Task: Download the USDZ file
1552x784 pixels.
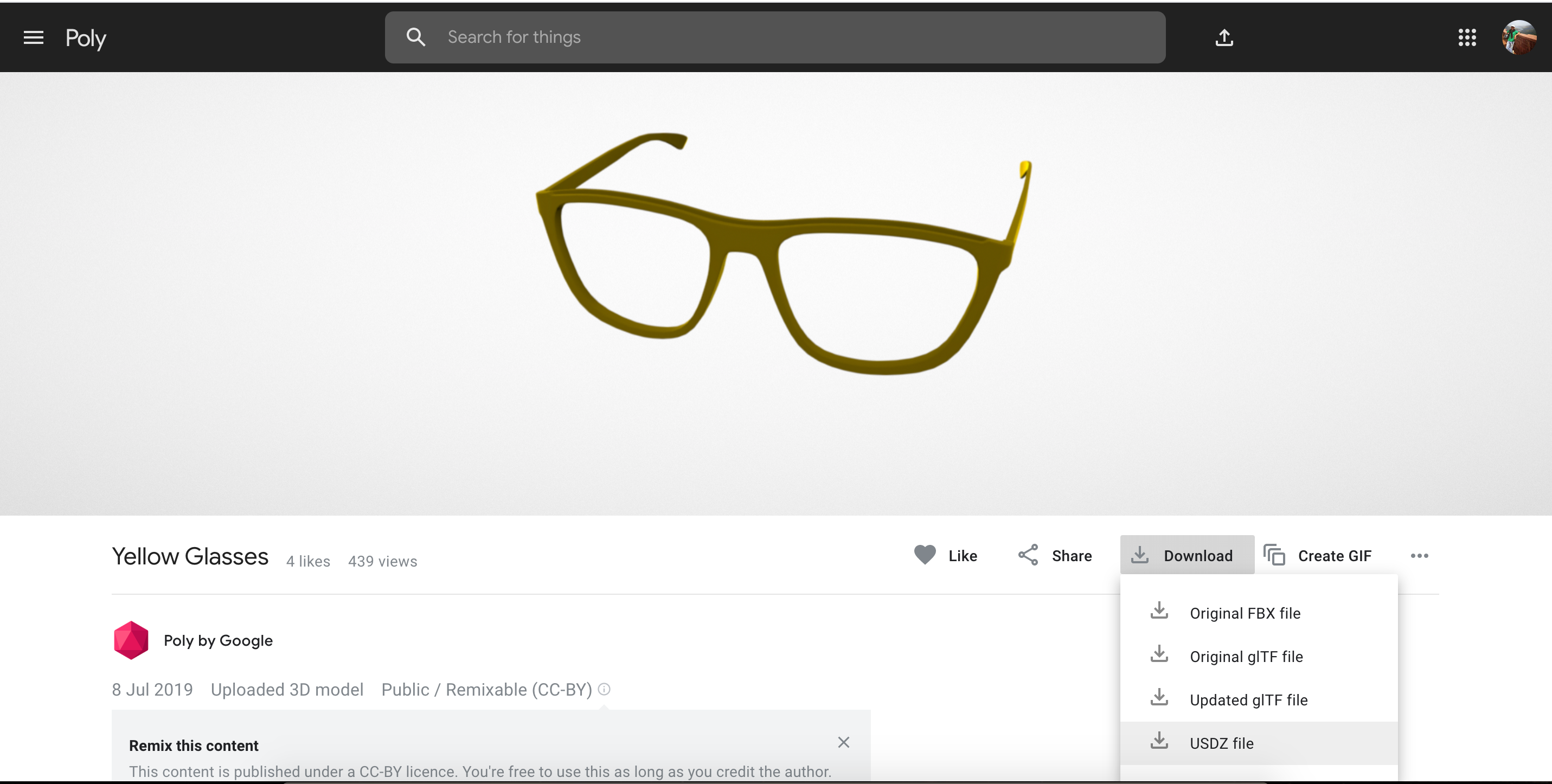Action: coord(1221,743)
